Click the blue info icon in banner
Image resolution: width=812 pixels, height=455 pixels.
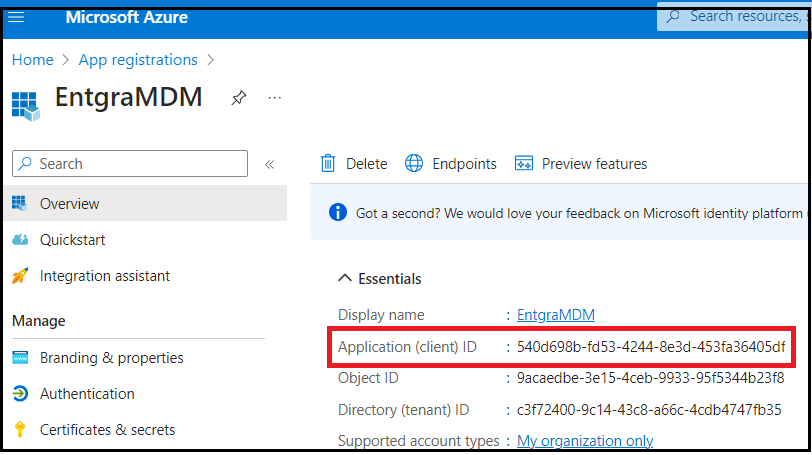pyautogui.click(x=338, y=212)
